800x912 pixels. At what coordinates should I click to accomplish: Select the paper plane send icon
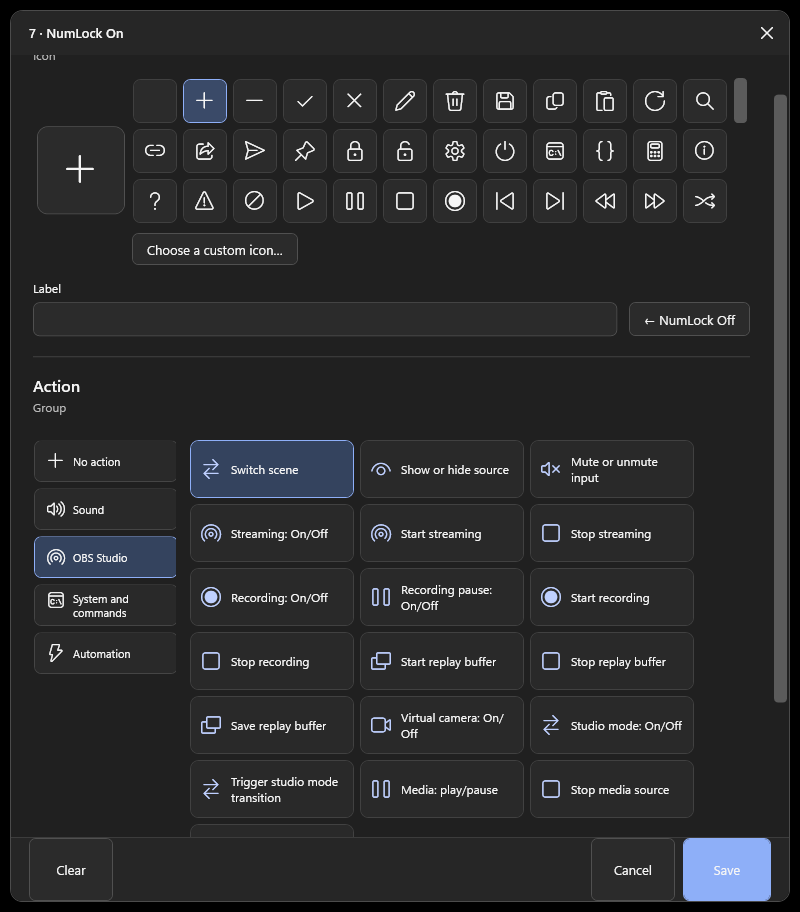pyautogui.click(x=255, y=151)
